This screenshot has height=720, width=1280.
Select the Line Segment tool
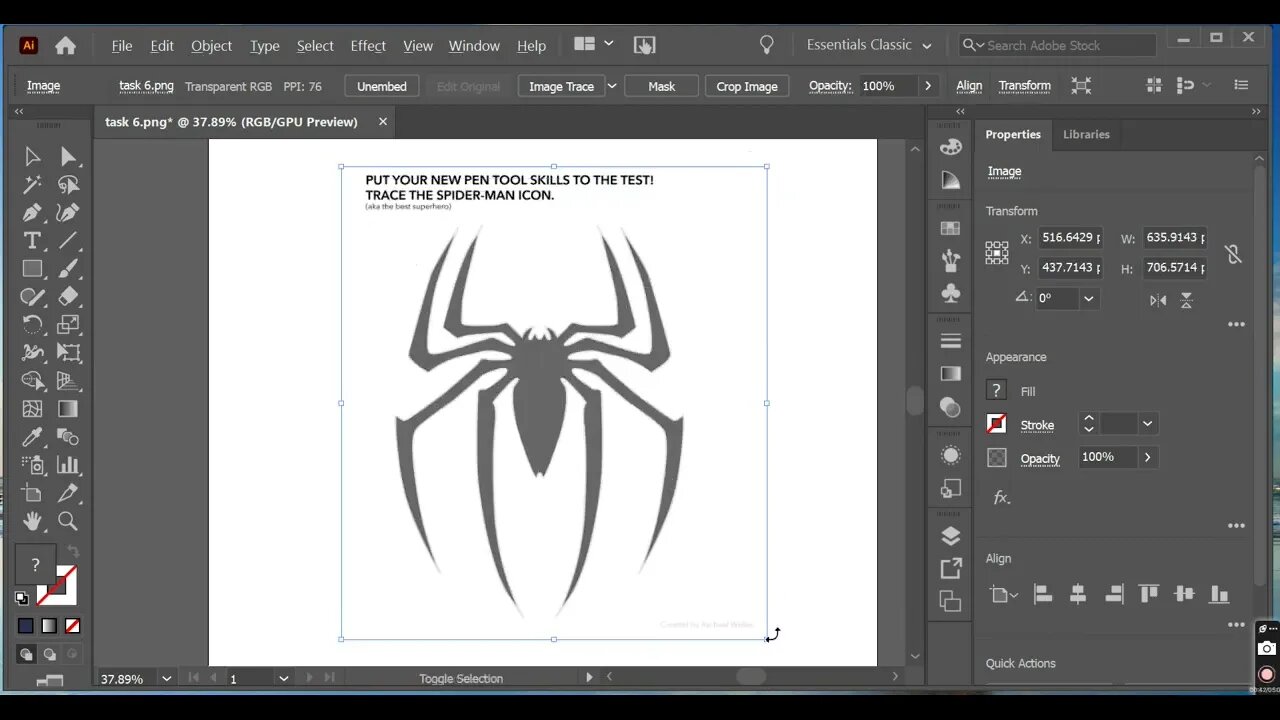point(68,240)
